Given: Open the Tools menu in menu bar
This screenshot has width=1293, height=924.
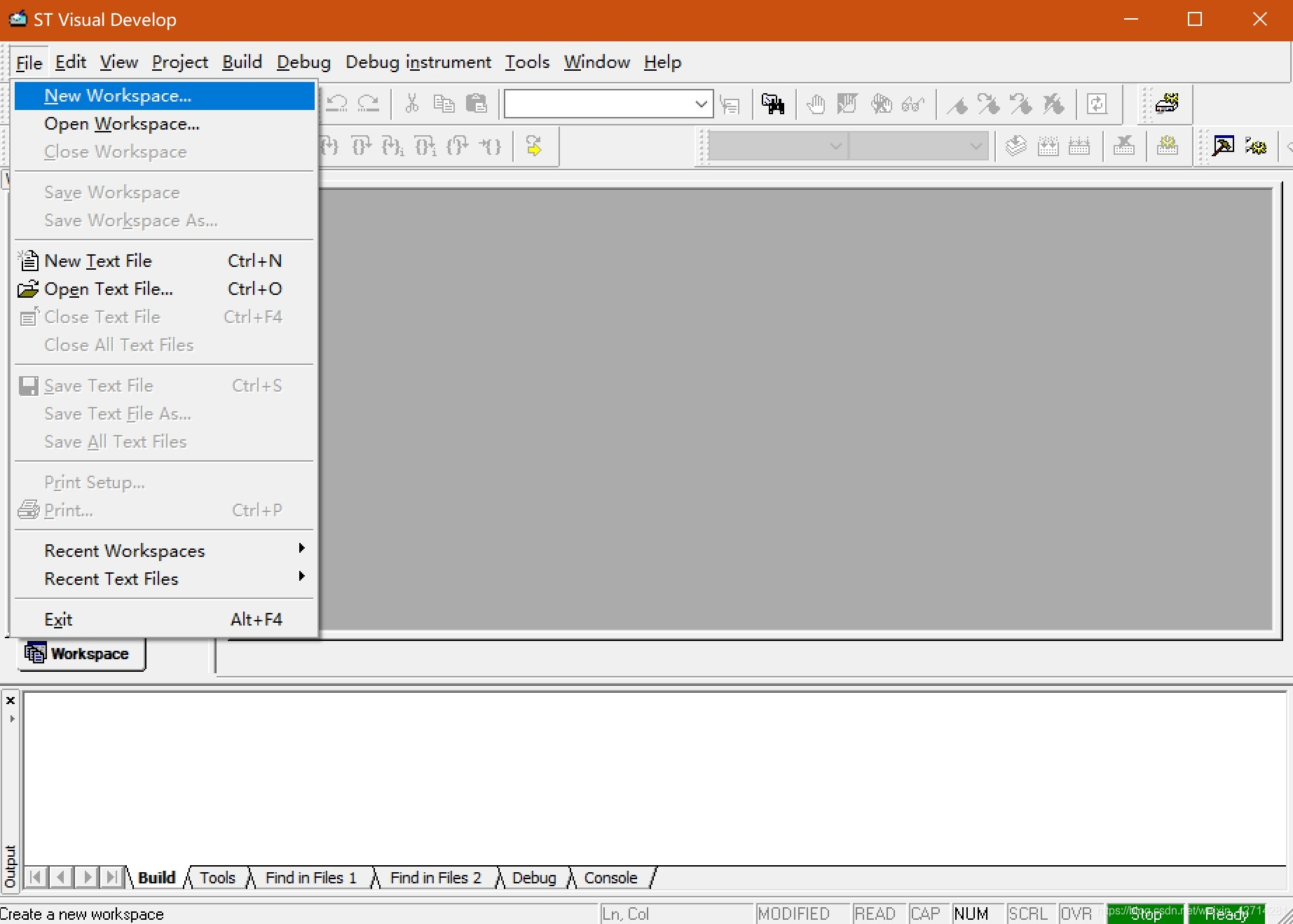Looking at the screenshot, I should [x=528, y=62].
